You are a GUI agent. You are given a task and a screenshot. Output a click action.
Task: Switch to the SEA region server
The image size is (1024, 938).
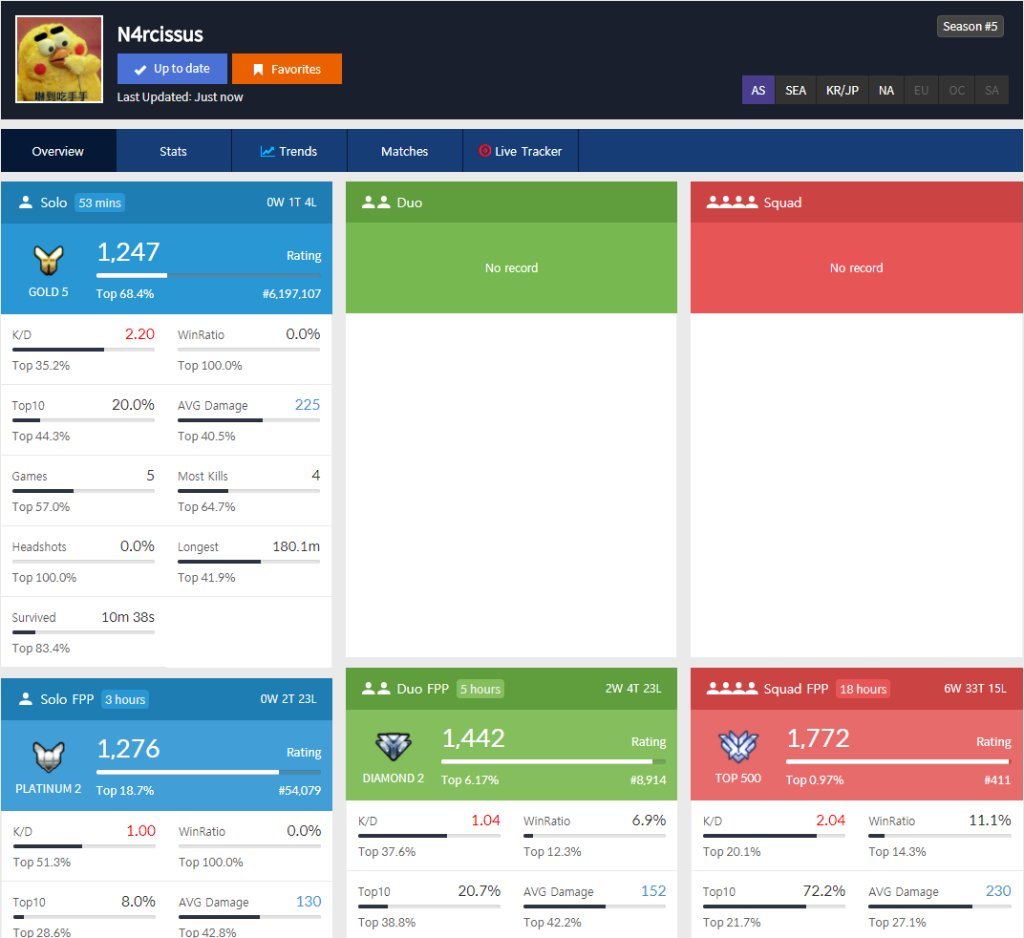[x=795, y=90]
